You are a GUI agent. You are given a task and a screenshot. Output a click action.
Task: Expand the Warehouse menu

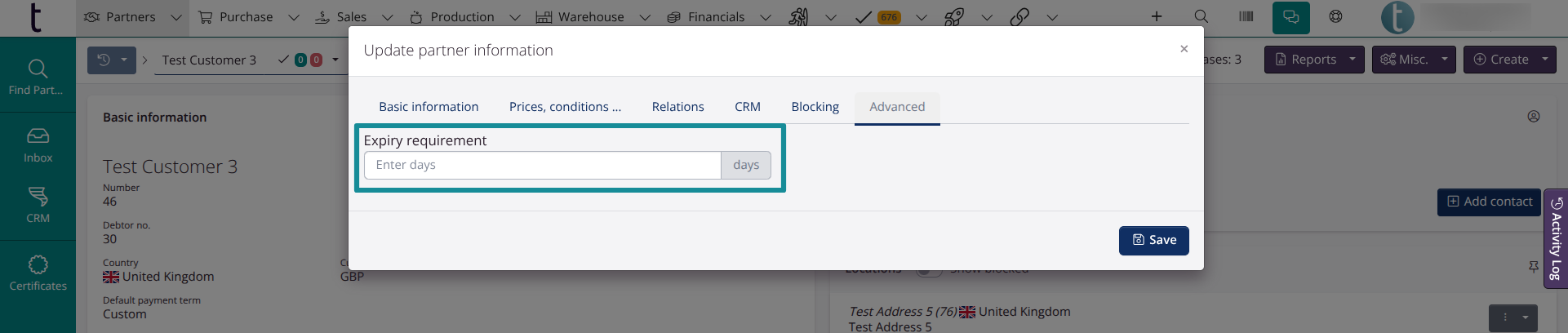click(592, 17)
